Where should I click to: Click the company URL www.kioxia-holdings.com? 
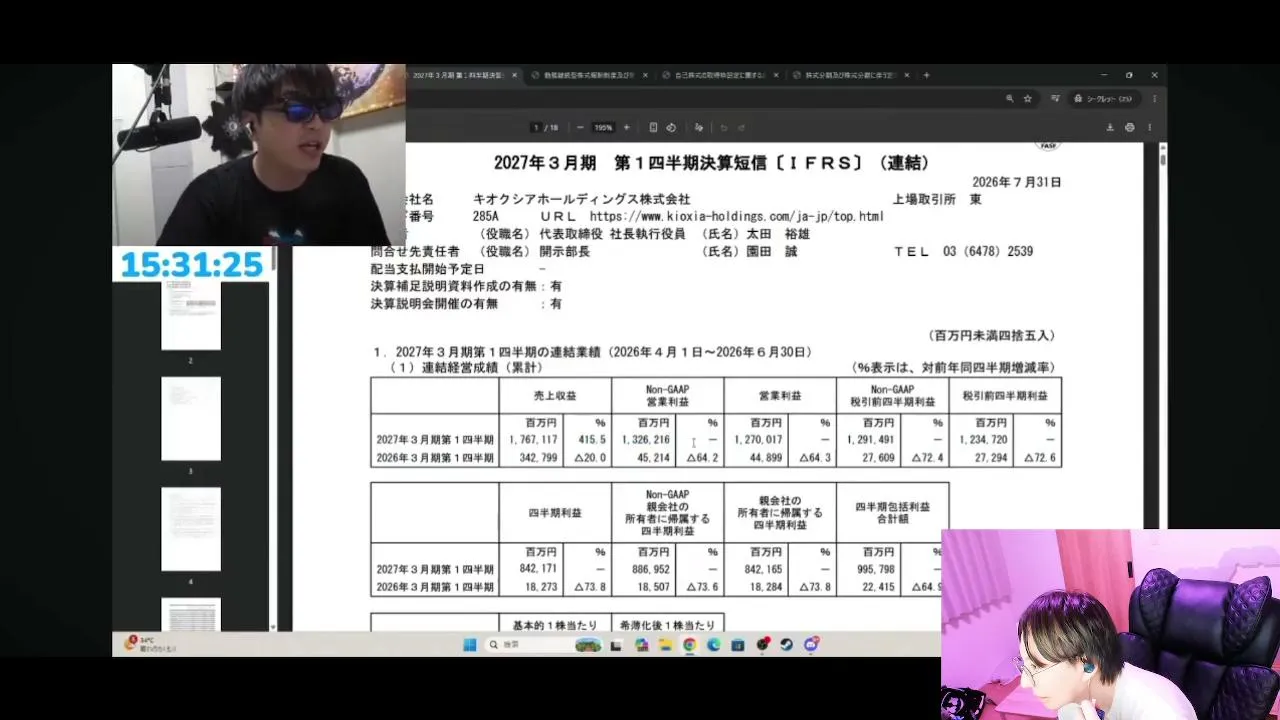point(737,216)
